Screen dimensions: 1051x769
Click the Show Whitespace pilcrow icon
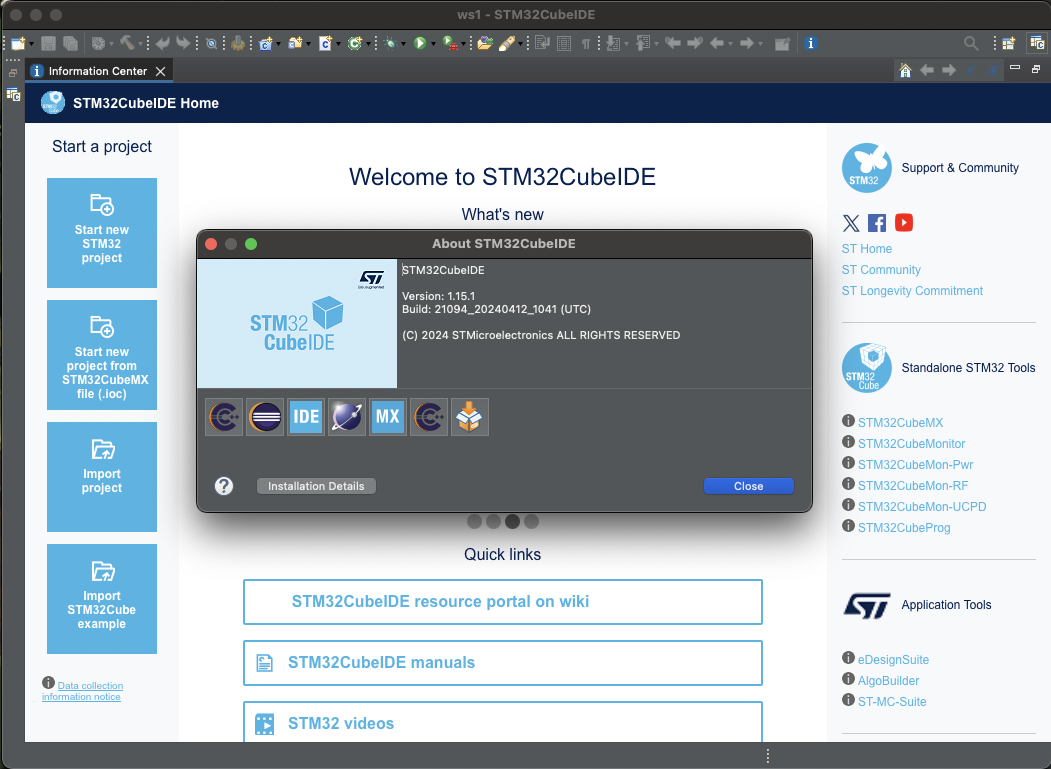pos(586,44)
